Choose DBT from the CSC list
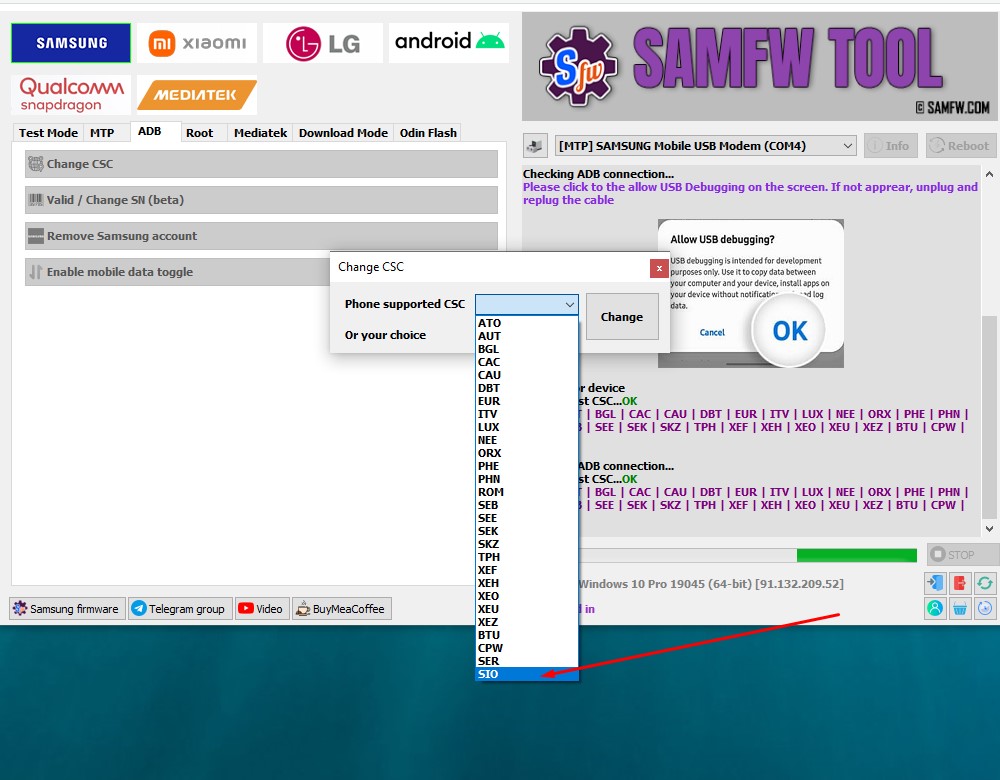Viewport: 1000px width, 780px height. click(x=527, y=388)
